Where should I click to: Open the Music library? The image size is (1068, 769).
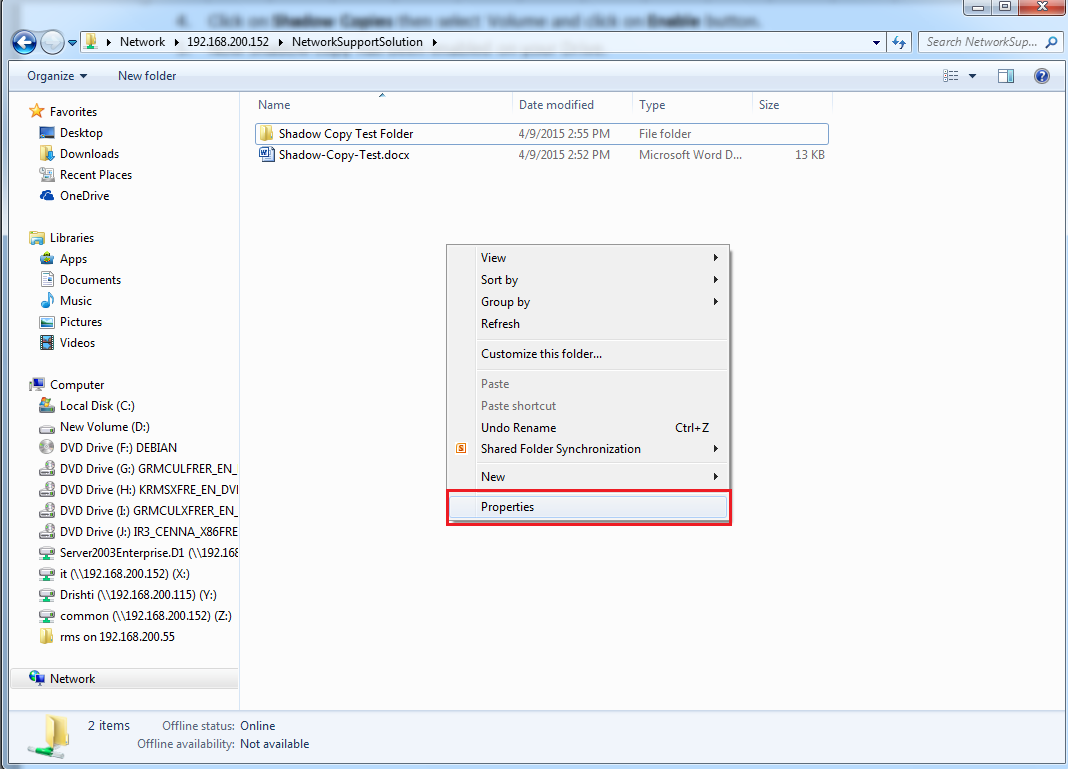[x=74, y=300]
